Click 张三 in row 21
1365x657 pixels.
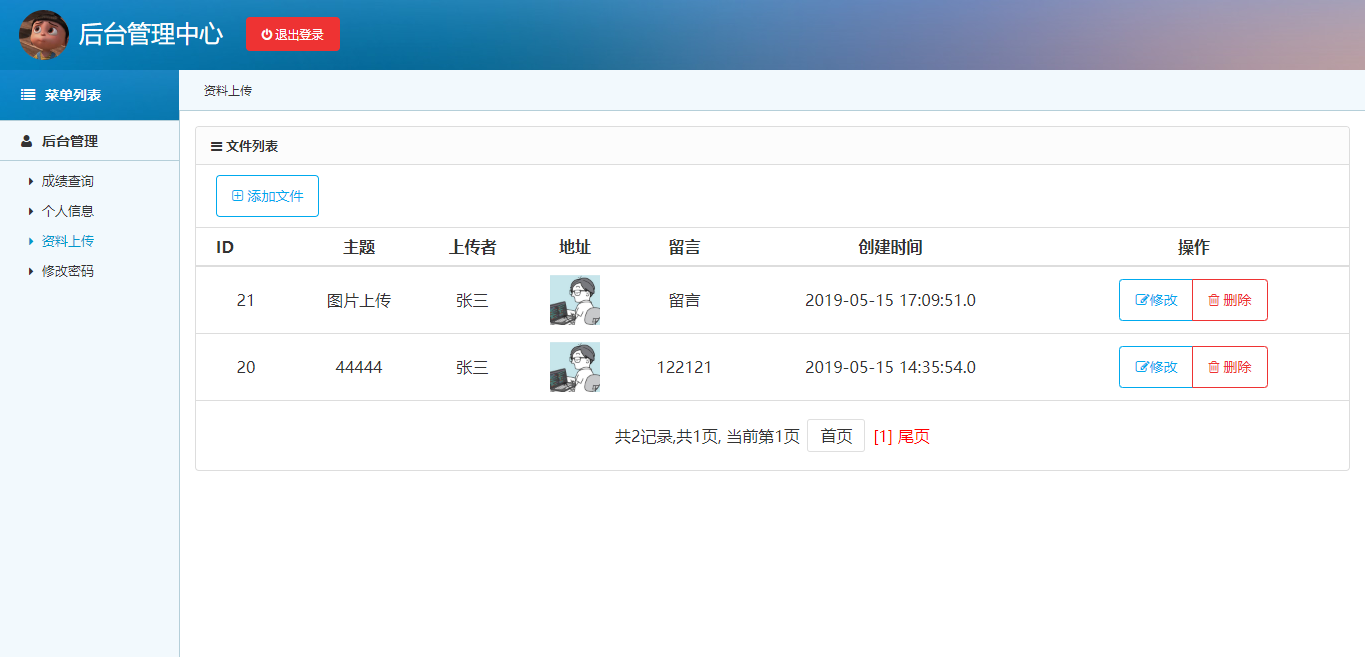[472, 300]
